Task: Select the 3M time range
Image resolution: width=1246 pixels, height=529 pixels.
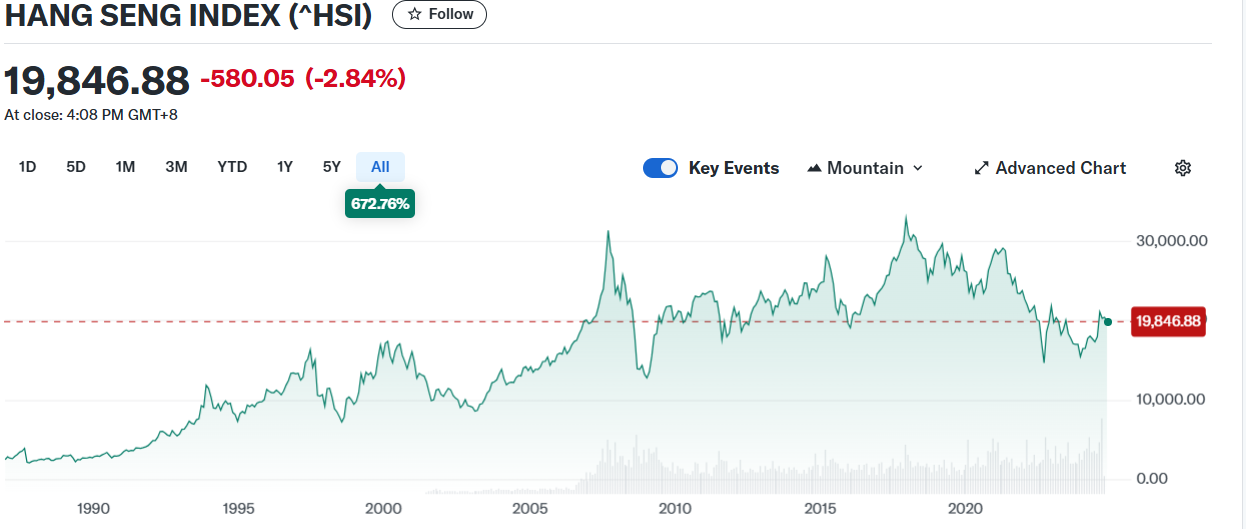Action: [176, 167]
